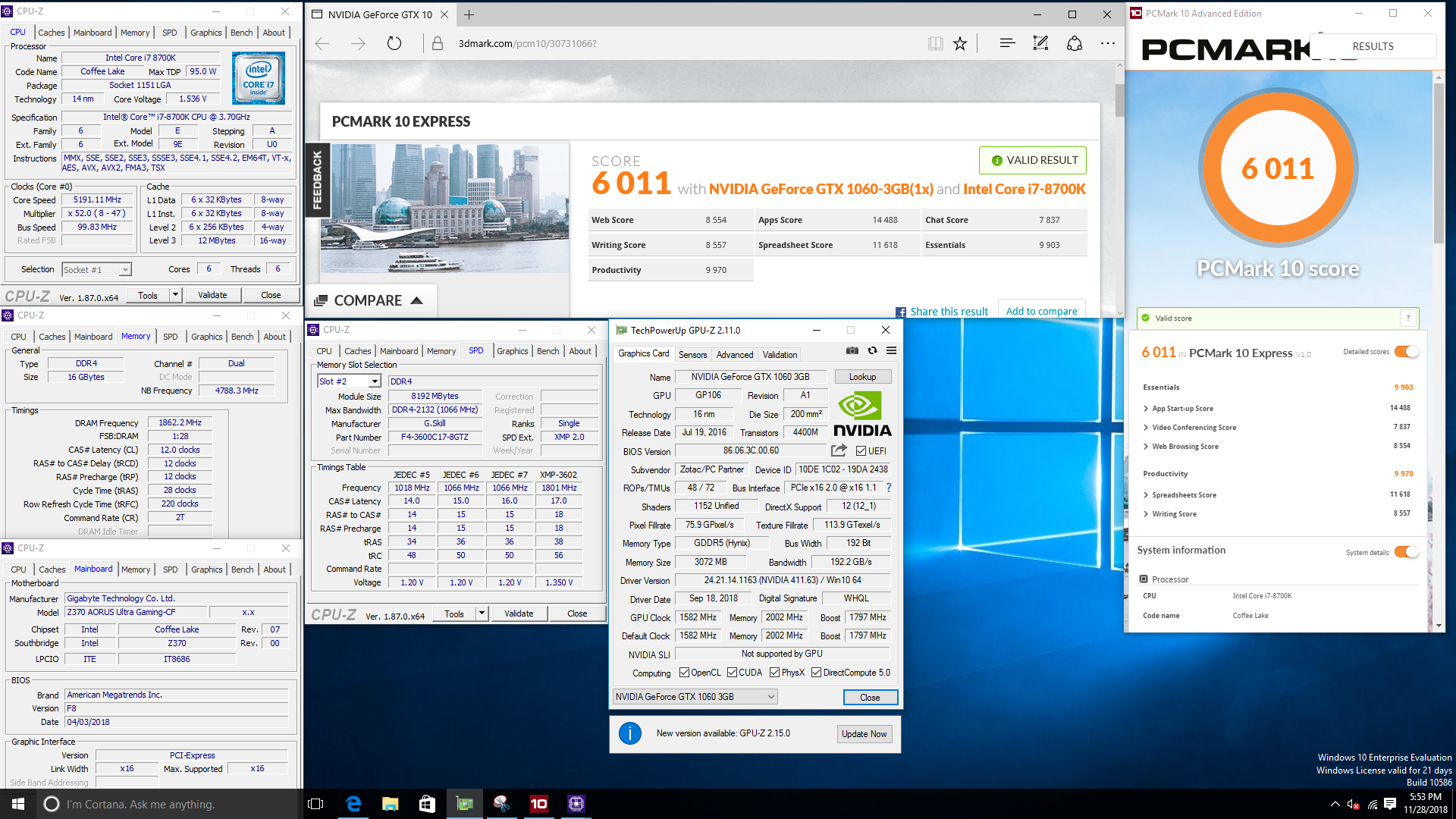Open the Edge more options ellipsis

[1108, 43]
